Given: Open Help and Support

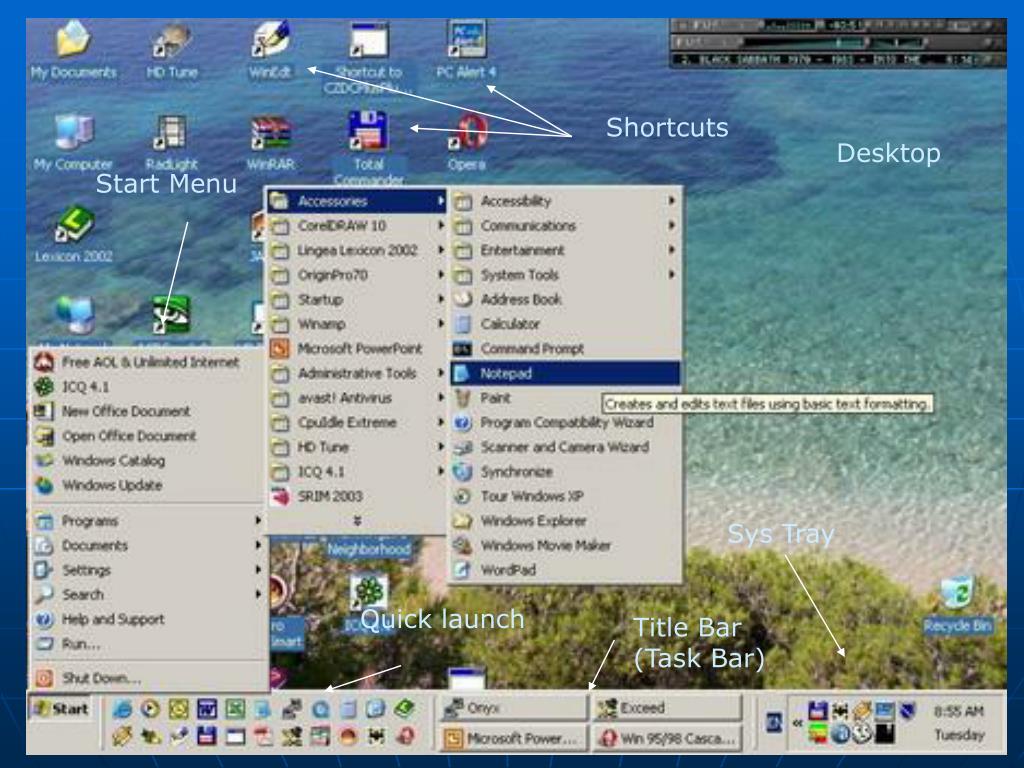Looking at the screenshot, I should pyautogui.click(x=148, y=619).
